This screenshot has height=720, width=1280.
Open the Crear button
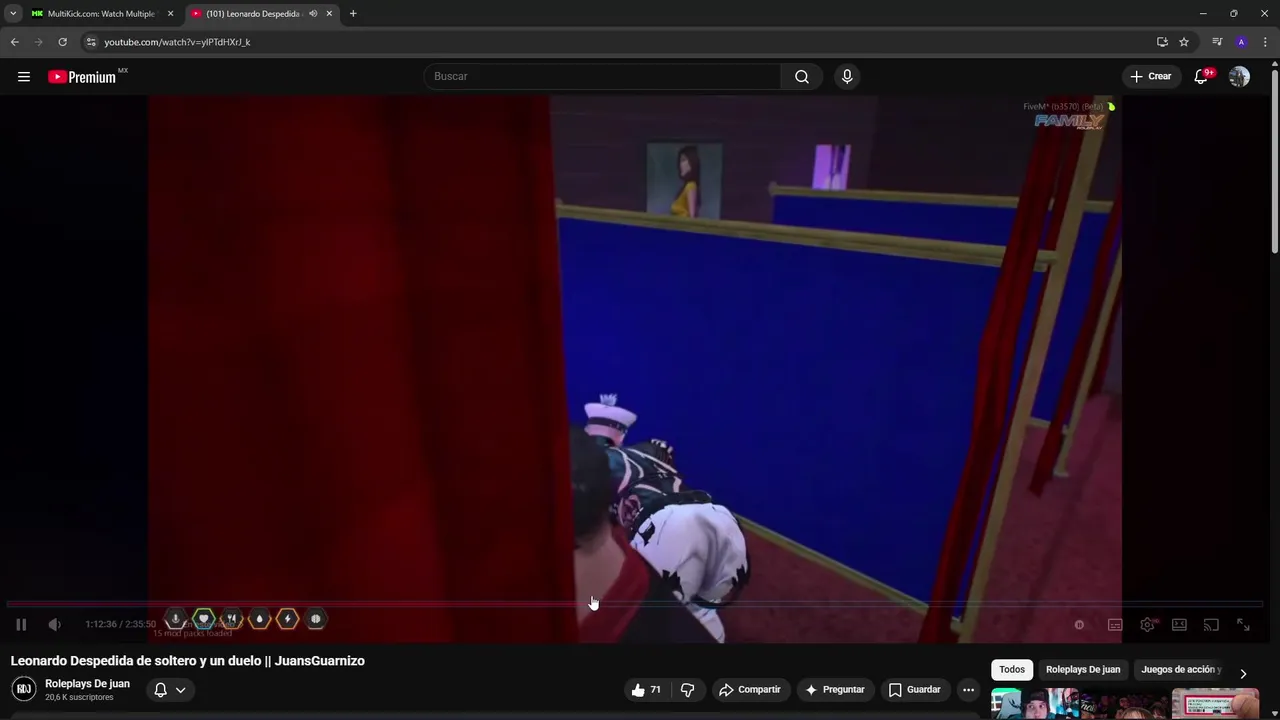[x=1151, y=77]
